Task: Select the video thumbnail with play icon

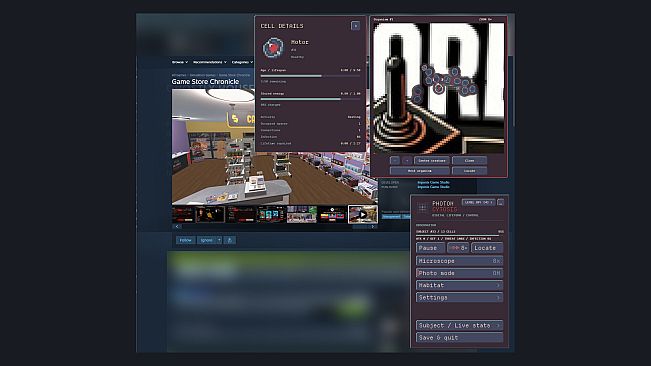Action: click(x=362, y=214)
